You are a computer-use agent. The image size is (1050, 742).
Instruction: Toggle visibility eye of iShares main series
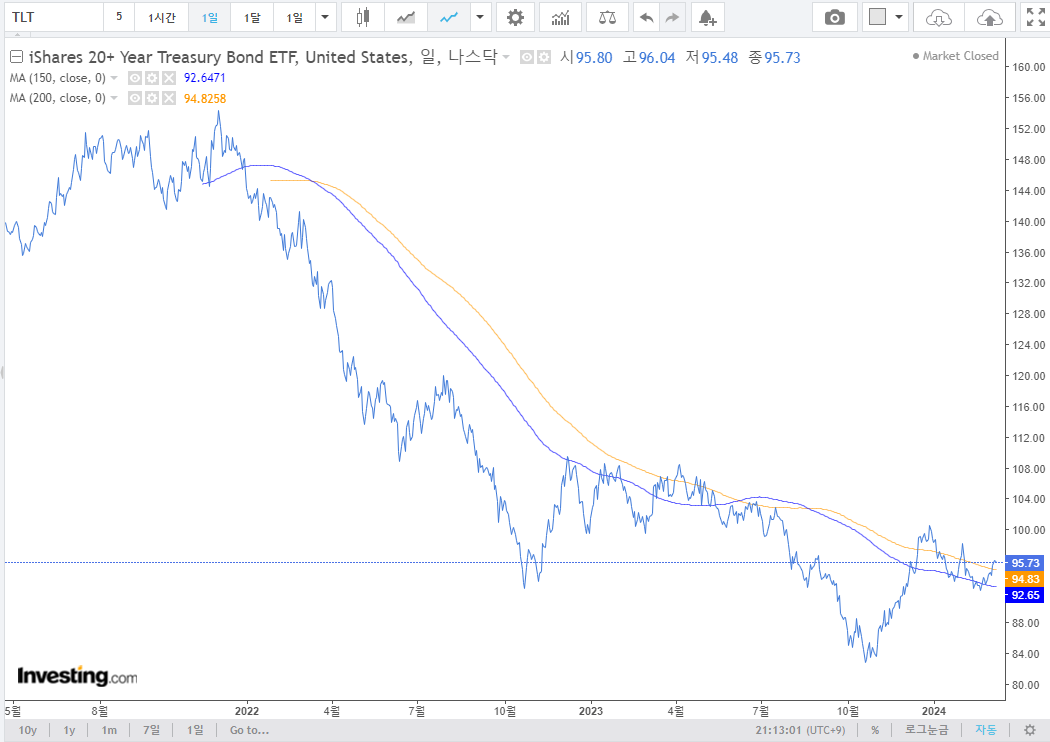point(527,58)
